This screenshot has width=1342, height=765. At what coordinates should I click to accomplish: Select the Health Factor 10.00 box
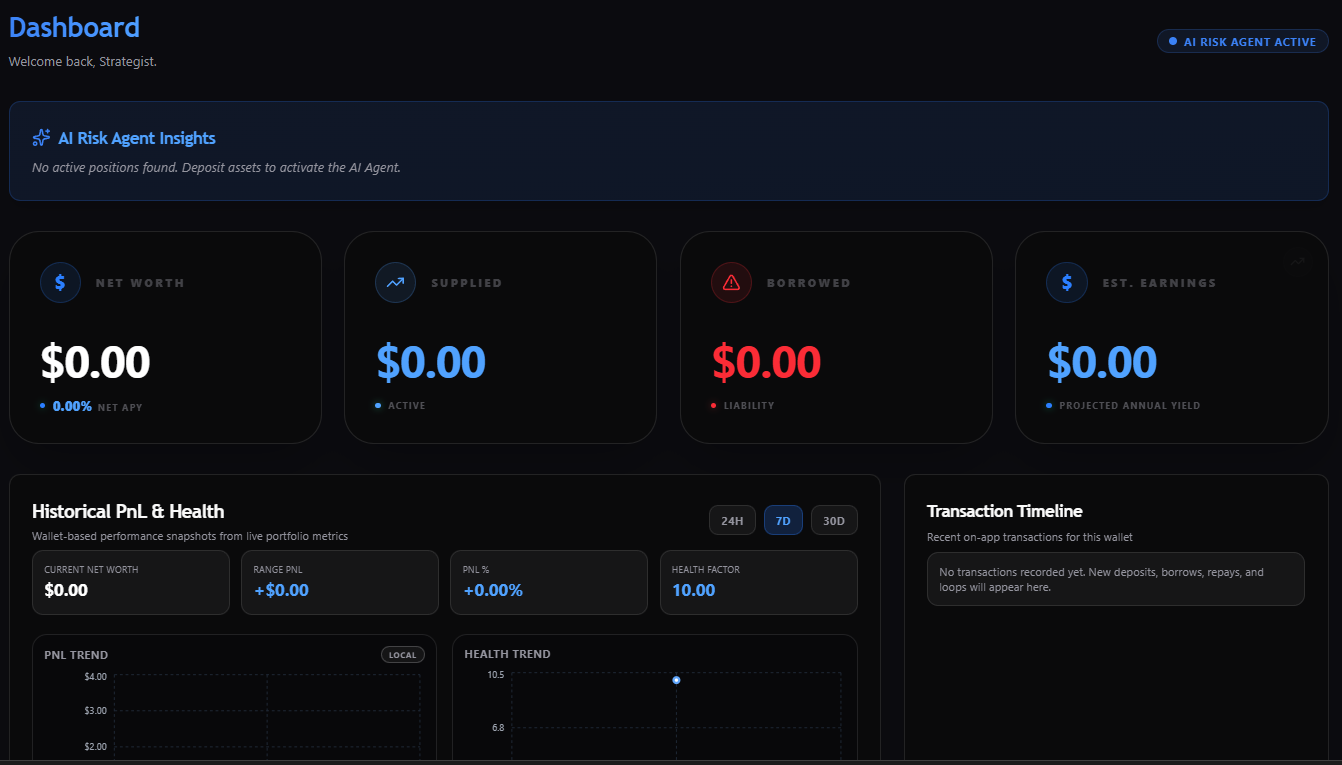click(758, 582)
